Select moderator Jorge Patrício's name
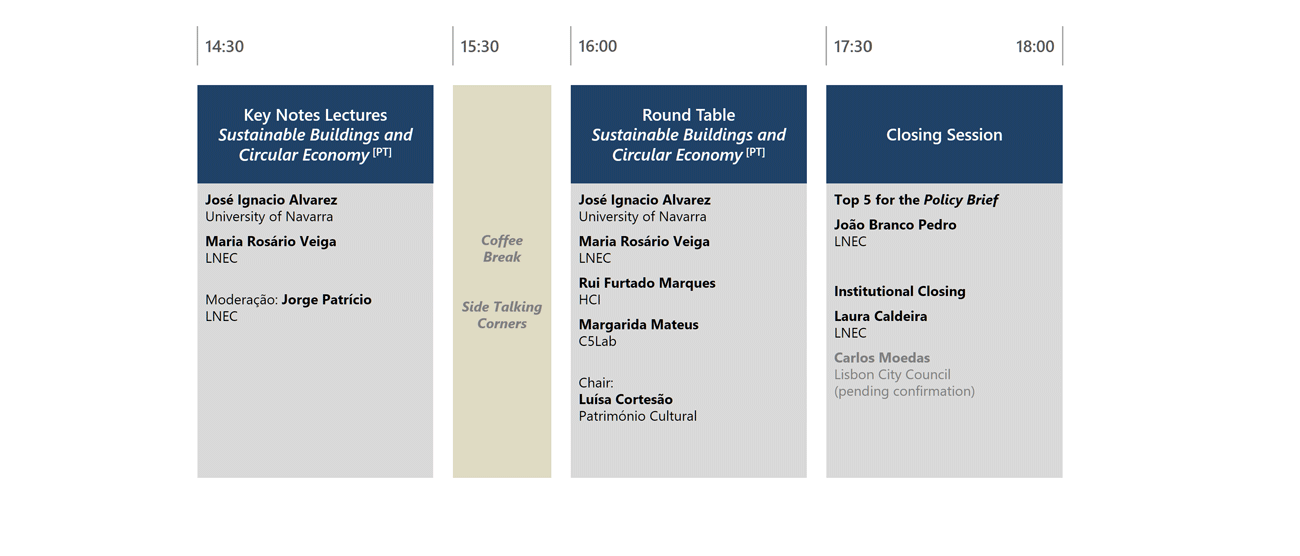This screenshot has height=556, width=1300. click(x=326, y=299)
